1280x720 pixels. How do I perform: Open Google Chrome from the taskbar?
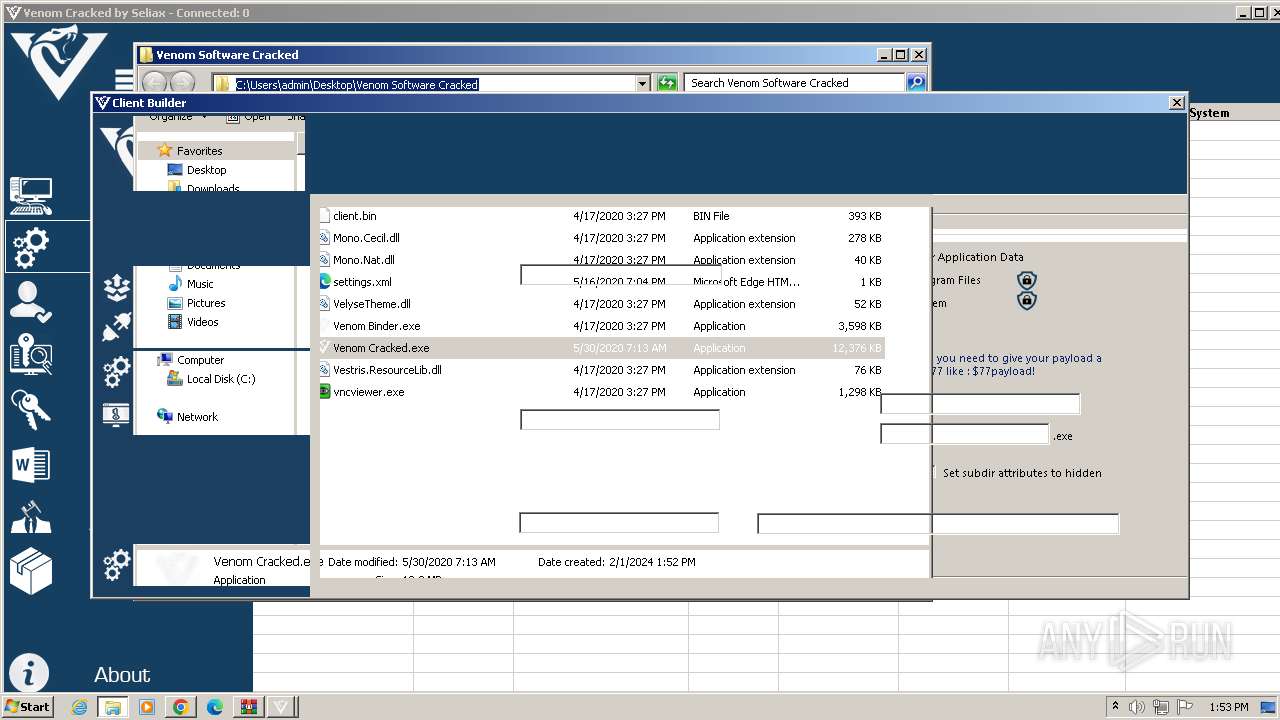pyautogui.click(x=181, y=707)
